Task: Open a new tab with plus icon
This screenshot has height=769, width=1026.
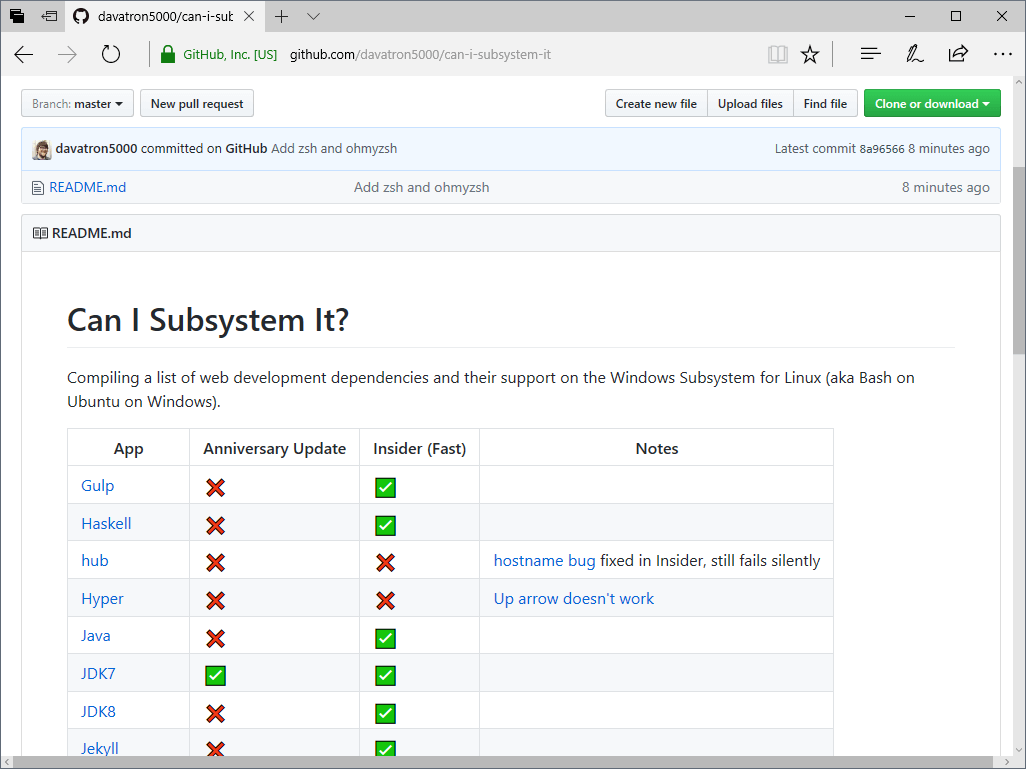Action: (281, 16)
